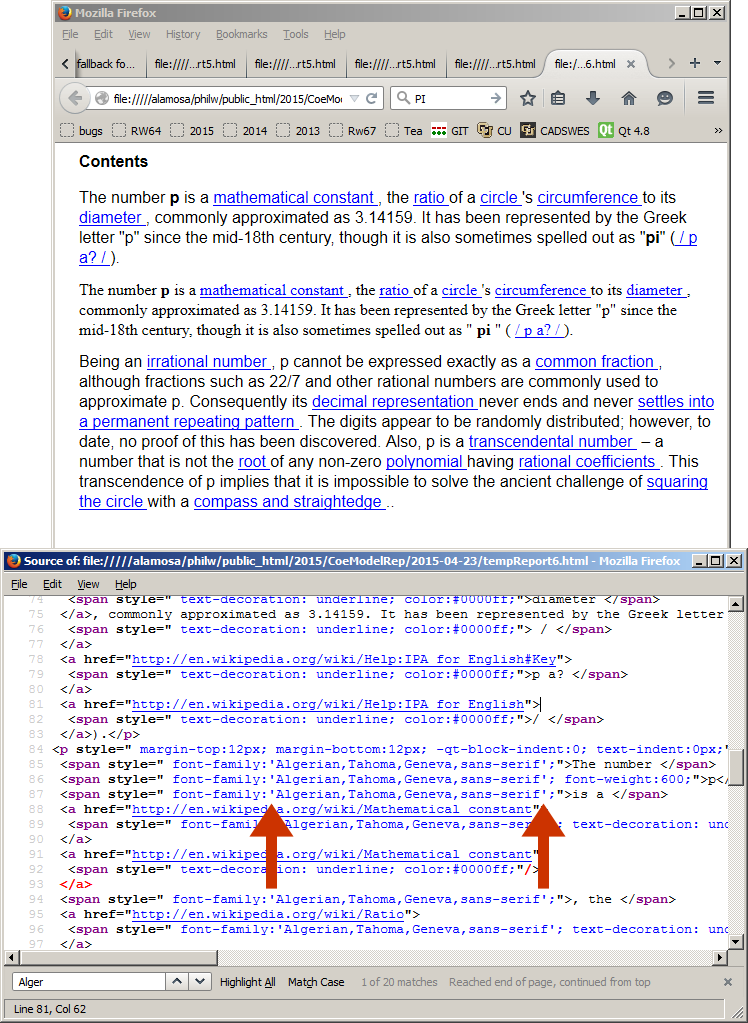Follow the 'transcendental number' link
Screen dimensions: 748x1023
click(552, 442)
